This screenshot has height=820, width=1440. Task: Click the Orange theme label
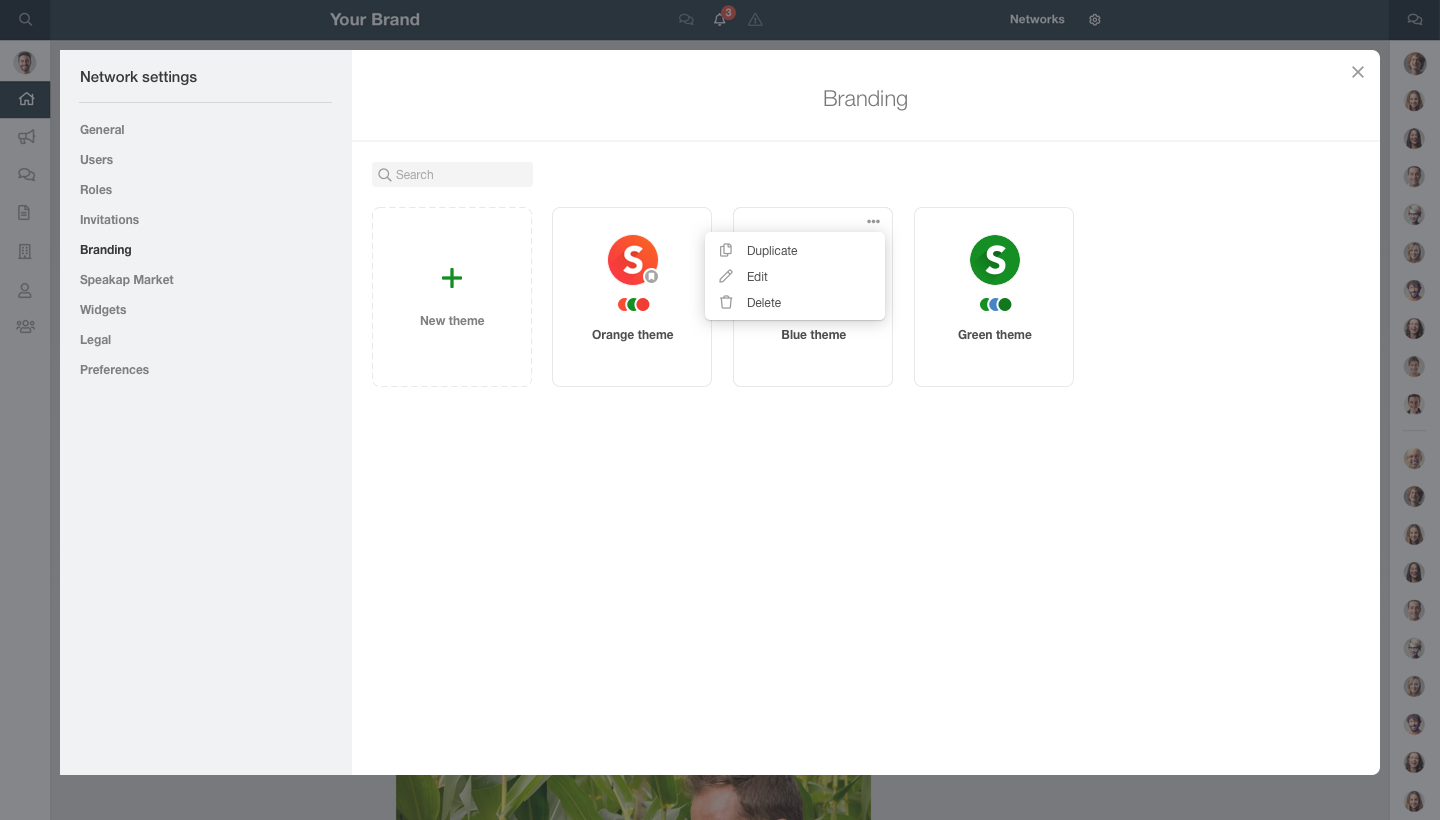(x=633, y=335)
